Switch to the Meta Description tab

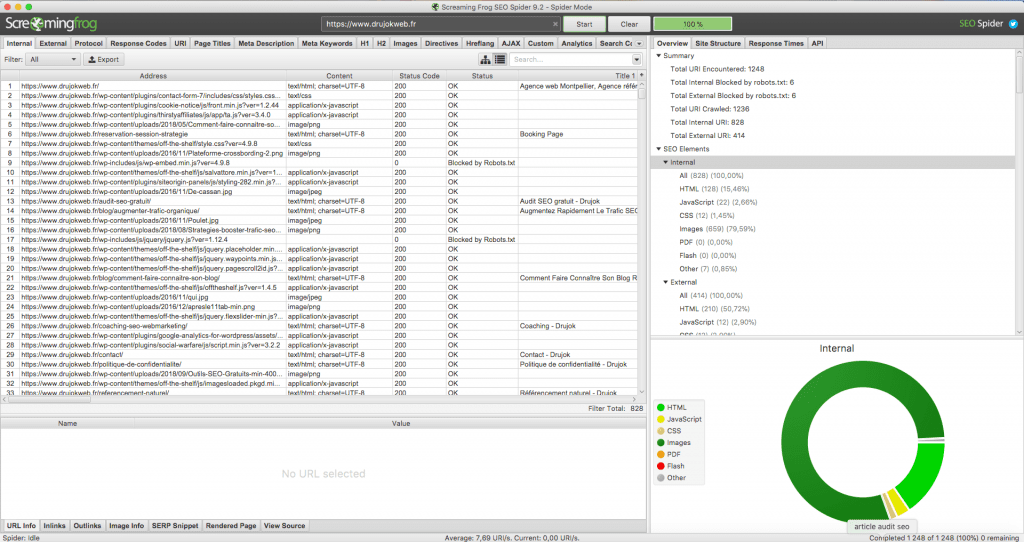(x=266, y=44)
